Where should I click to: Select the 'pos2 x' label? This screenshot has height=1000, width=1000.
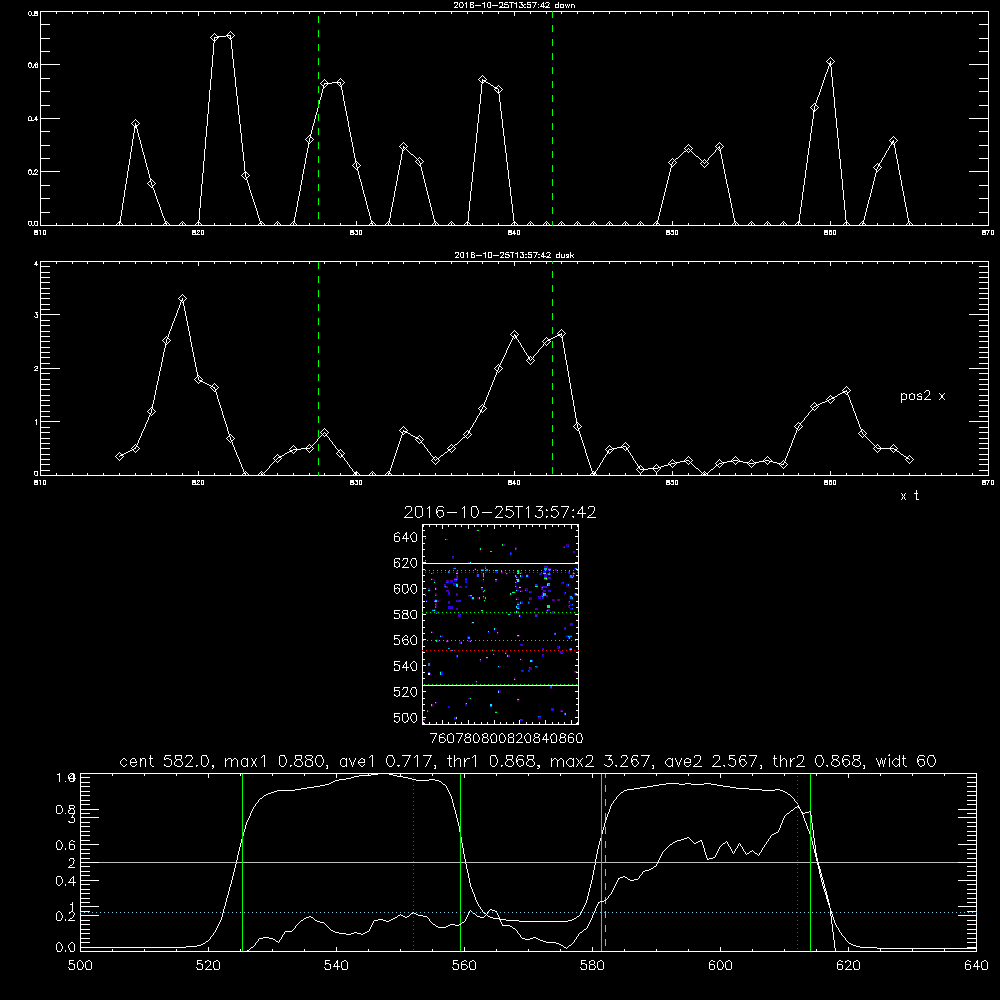pyautogui.click(x=922, y=396)
